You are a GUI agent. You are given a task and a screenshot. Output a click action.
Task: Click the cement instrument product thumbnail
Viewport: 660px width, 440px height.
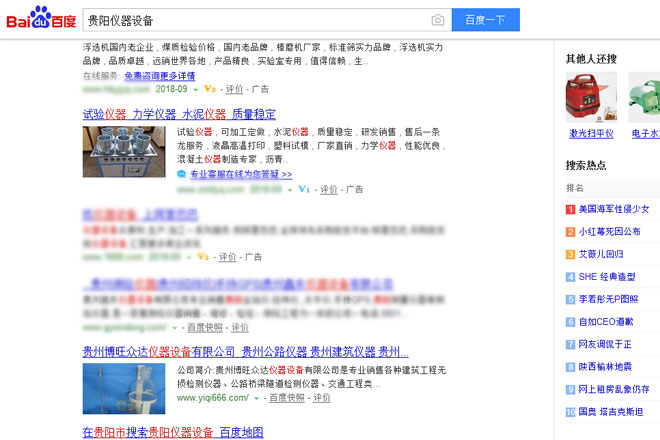pos(124,152)
